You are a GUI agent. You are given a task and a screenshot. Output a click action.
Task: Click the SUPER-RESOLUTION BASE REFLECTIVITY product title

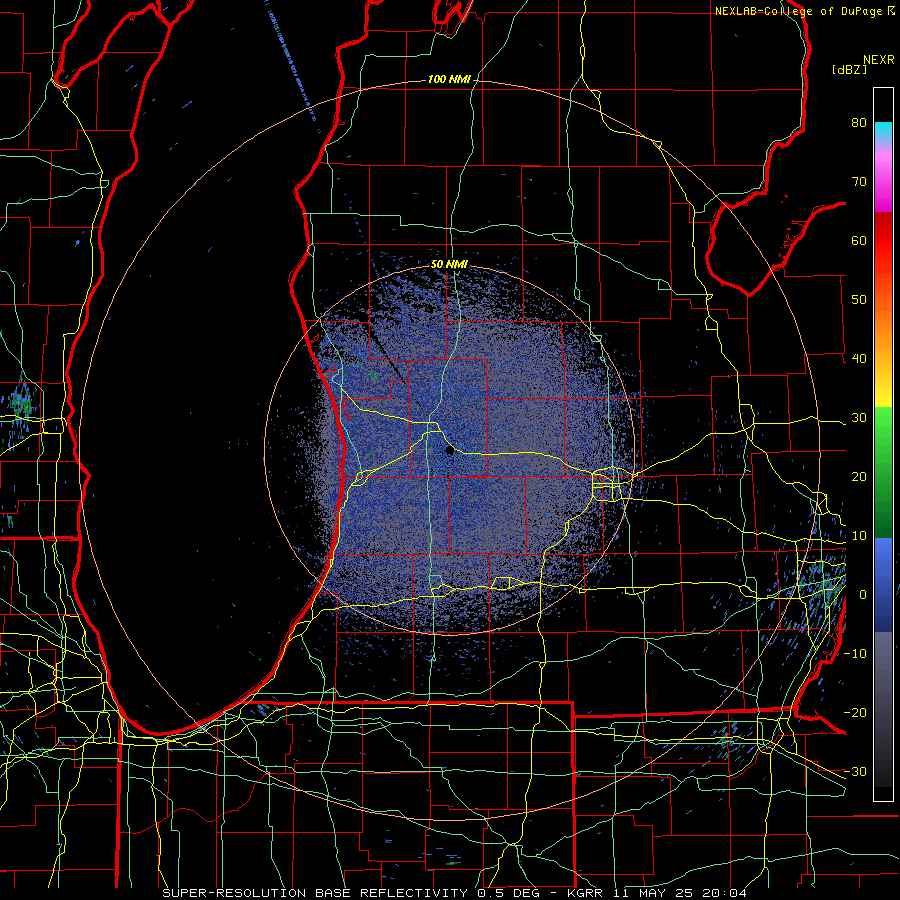315,893
